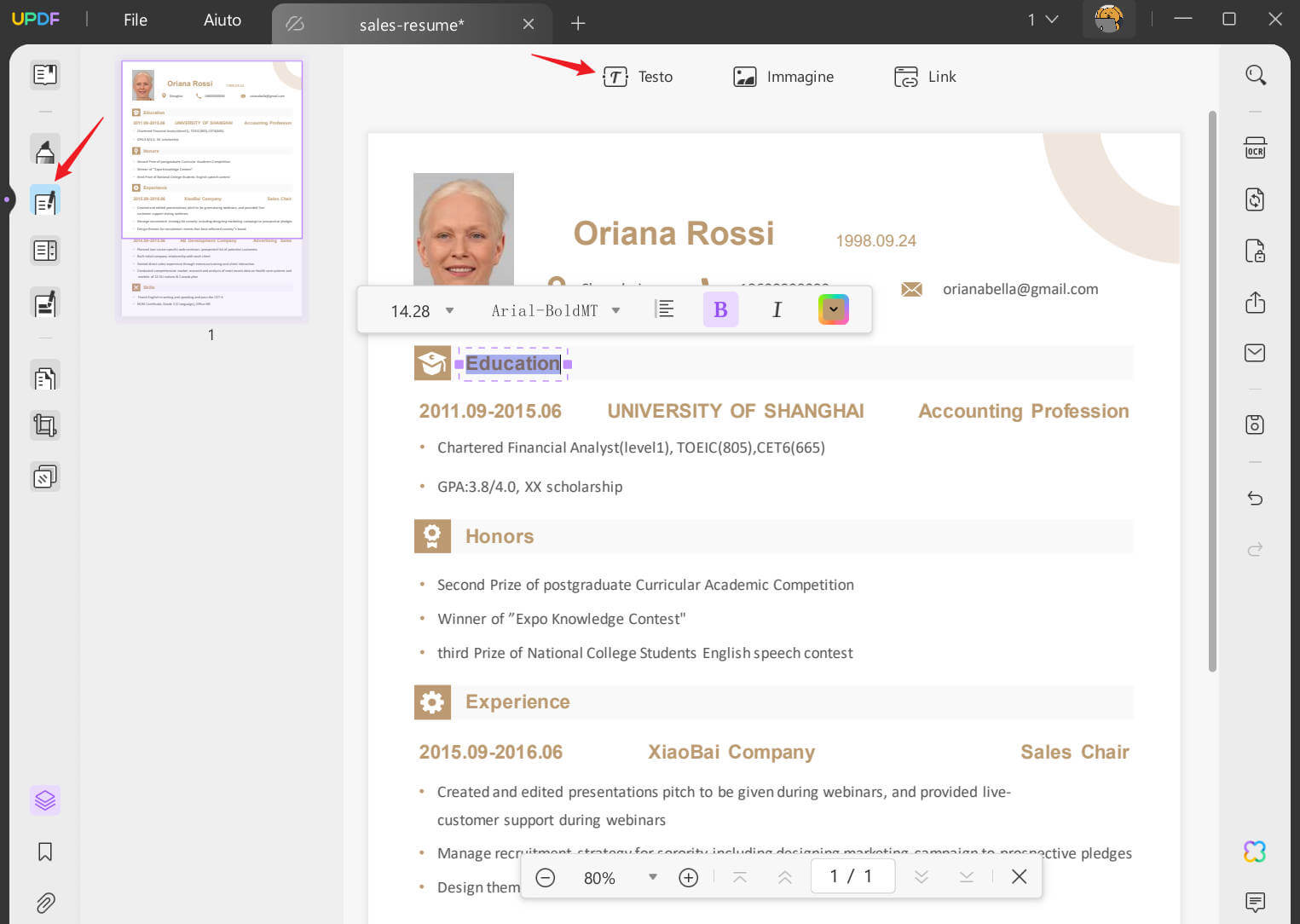Zoom out with the minus button

pos(546,877)
